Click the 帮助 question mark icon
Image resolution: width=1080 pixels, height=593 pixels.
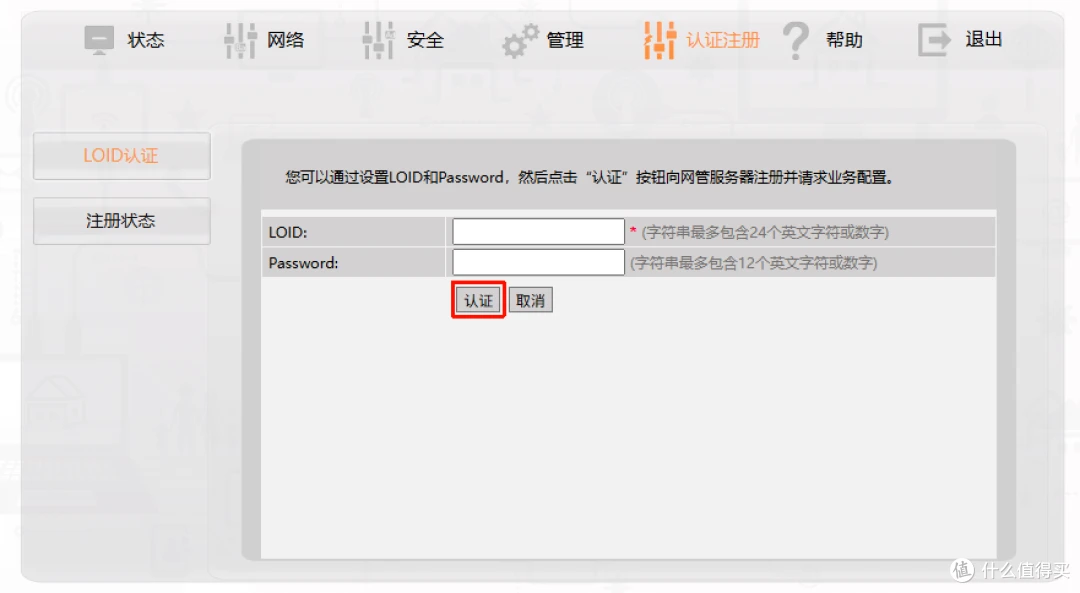tap(796, 41)
